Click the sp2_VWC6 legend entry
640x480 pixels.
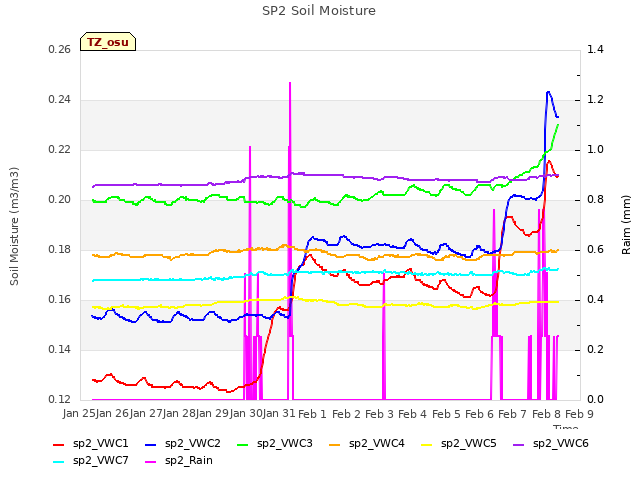click(551, 444)
